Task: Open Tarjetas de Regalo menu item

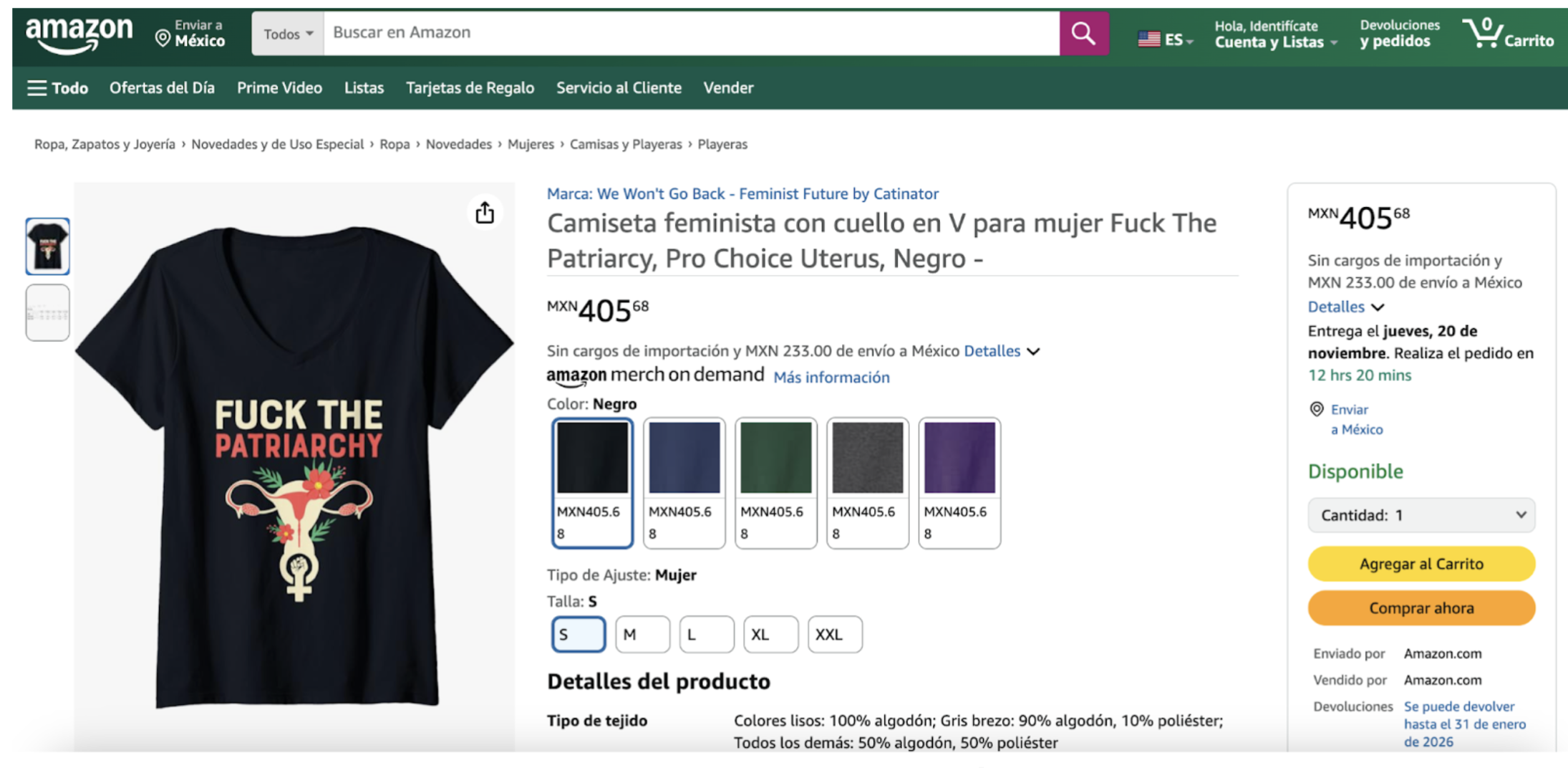Action: pyautogui.click(x=470, y=88)
